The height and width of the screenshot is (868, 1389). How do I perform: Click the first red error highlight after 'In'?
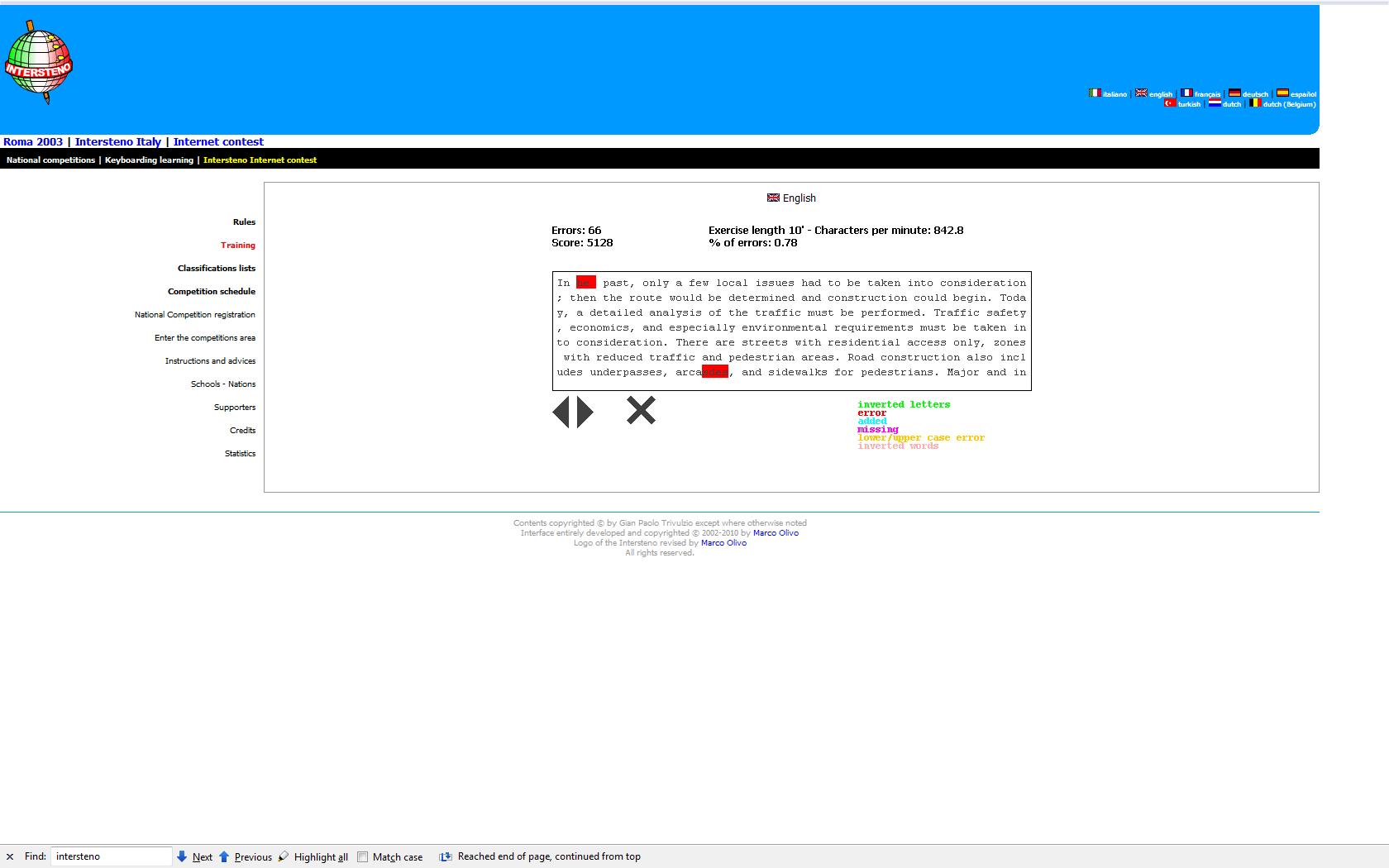(x=586, y=283)
